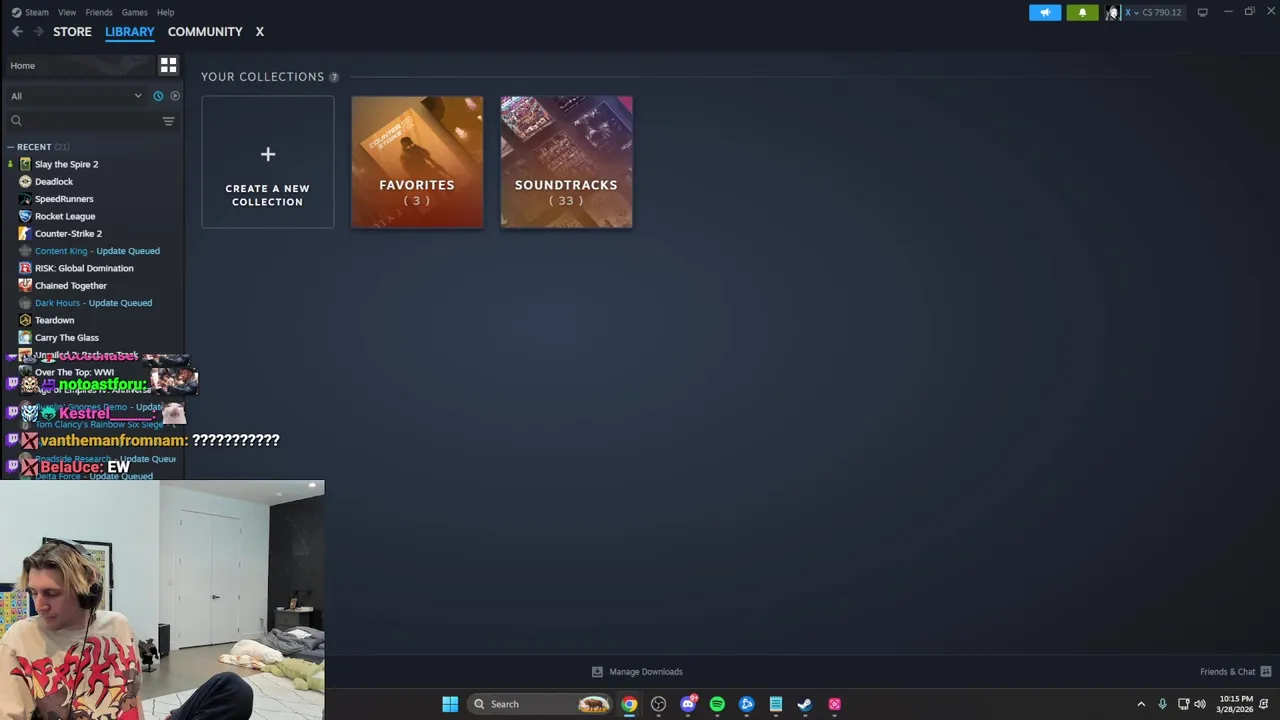The width and height of the screenshot is (1280, 720).
Task: Create a new collection
Action: pos(268,162)
